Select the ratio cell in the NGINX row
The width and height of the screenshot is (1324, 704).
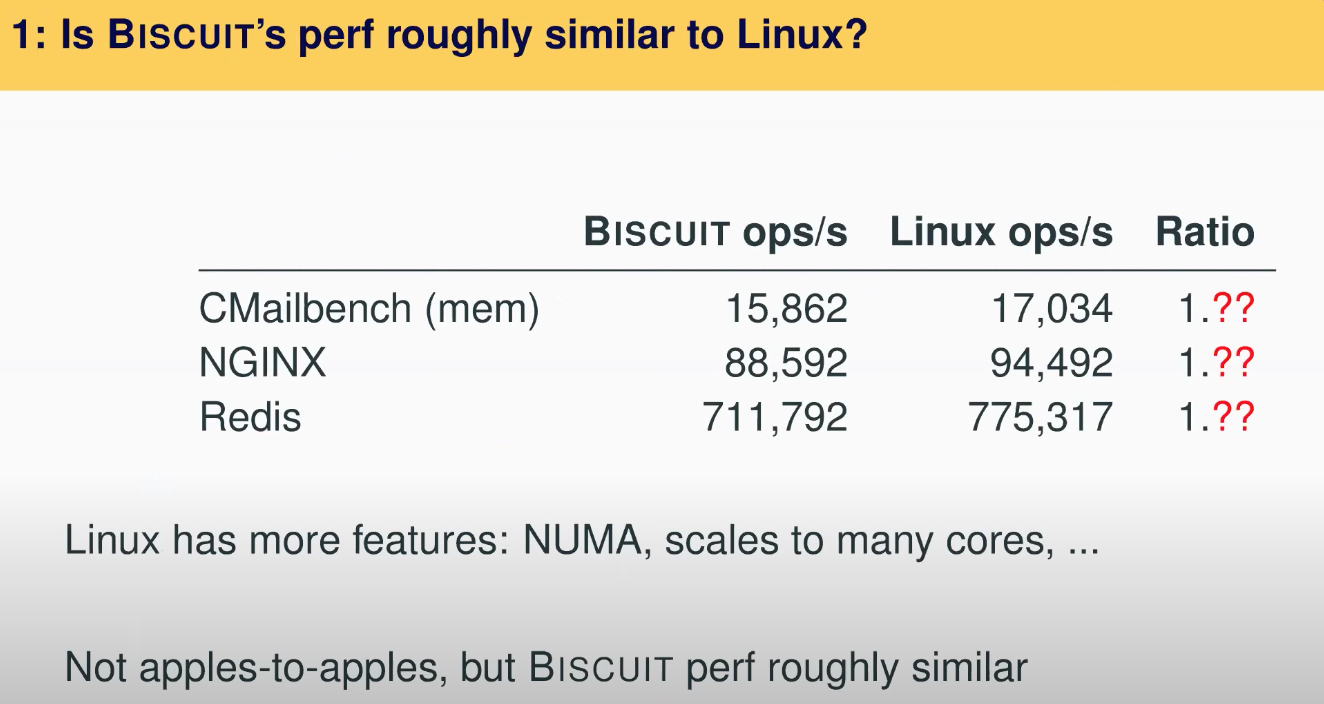click(x=1215, y=363)
